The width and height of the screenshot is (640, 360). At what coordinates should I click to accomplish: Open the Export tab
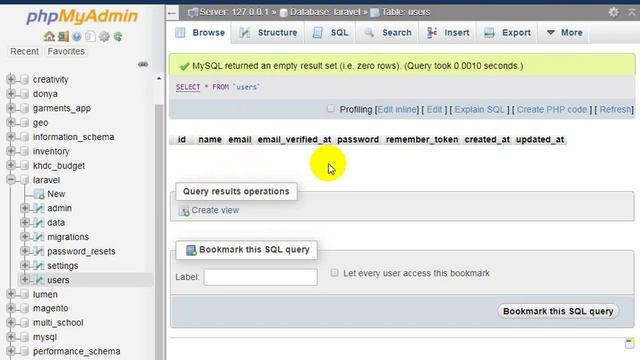(507, 33)
